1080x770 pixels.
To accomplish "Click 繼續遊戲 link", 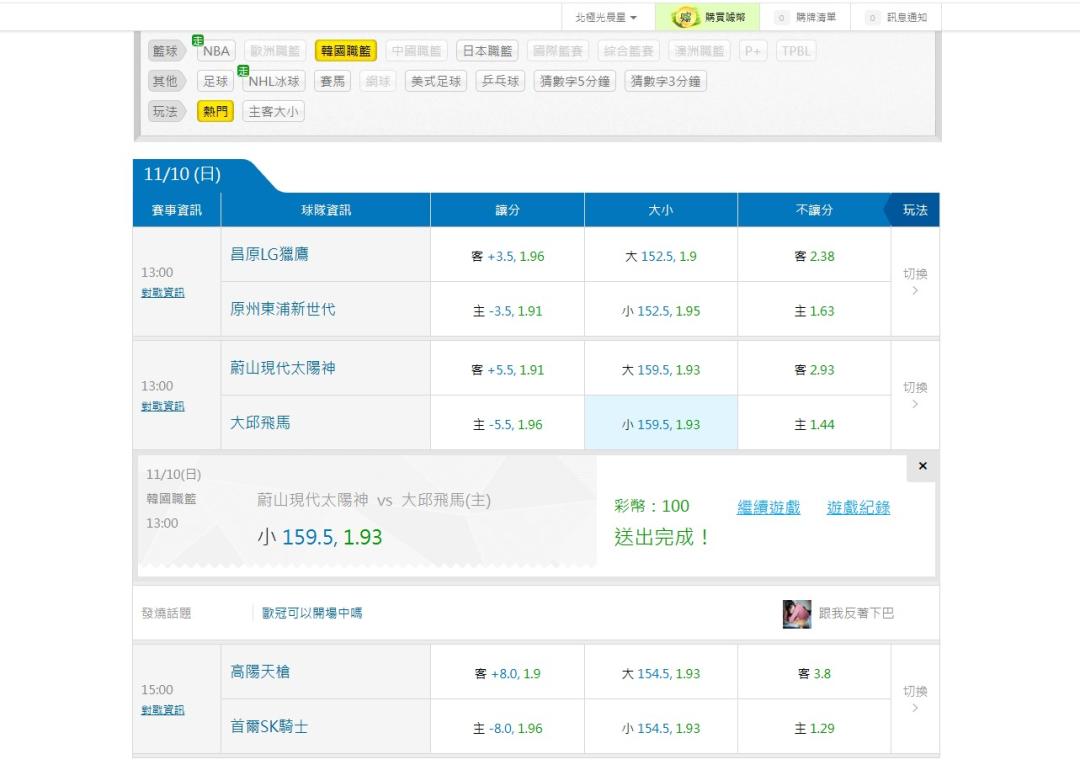I will tap(769, 508).
